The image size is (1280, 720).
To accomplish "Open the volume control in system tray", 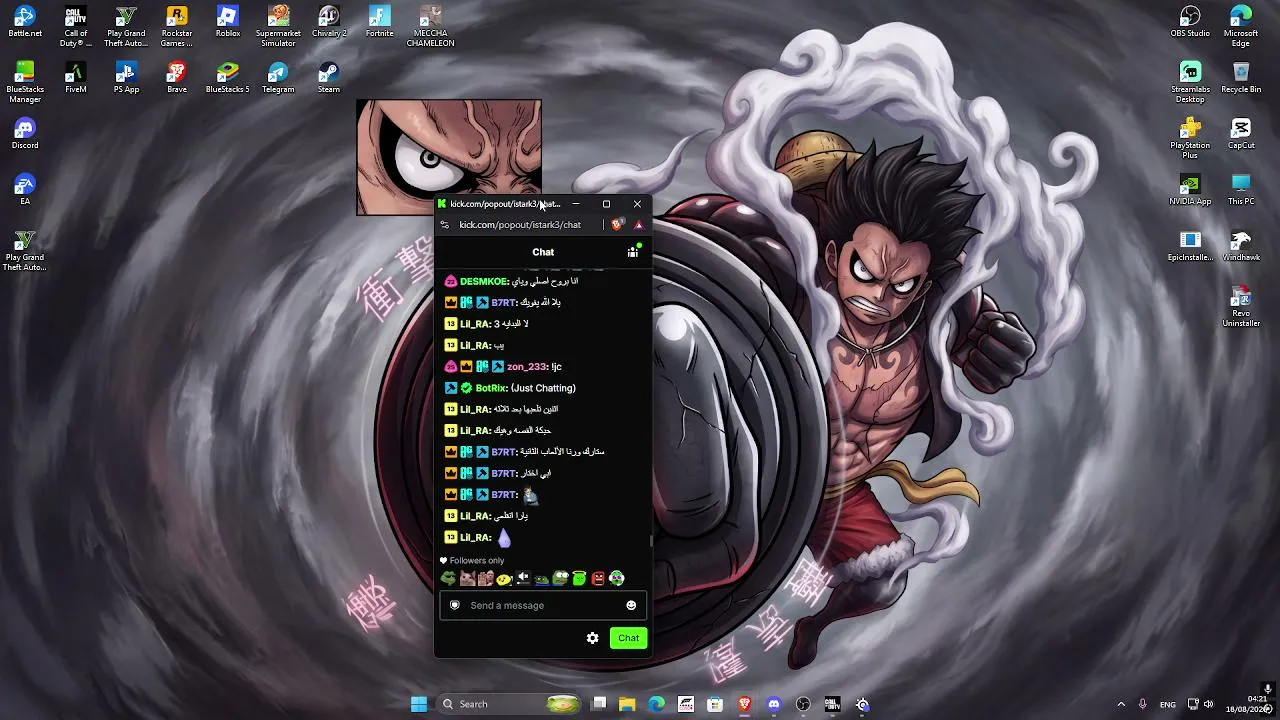I will pos(1209,704).
